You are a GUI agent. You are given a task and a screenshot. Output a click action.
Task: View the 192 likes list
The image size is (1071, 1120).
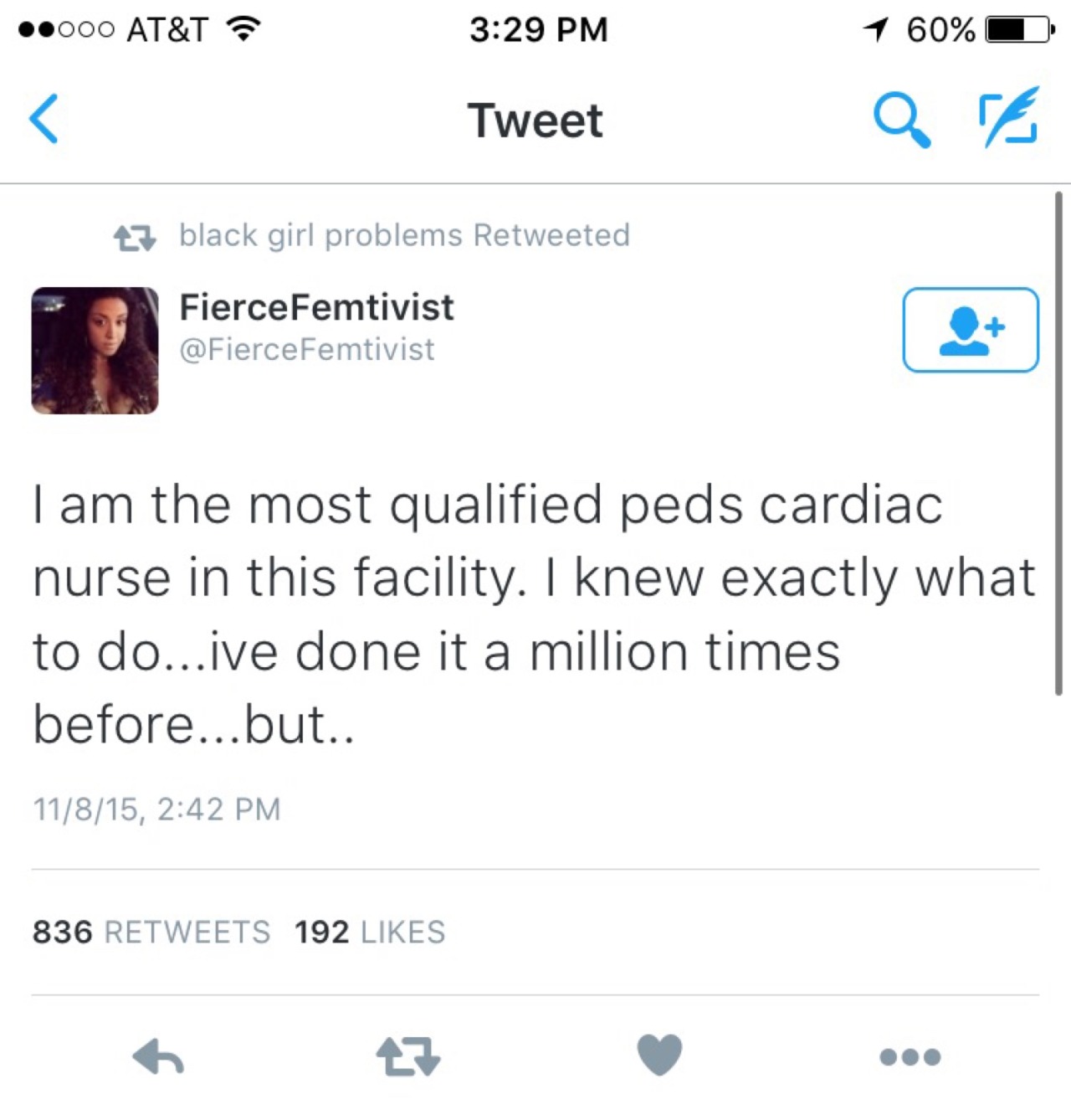pyautogui.click(x=370, y=932)
